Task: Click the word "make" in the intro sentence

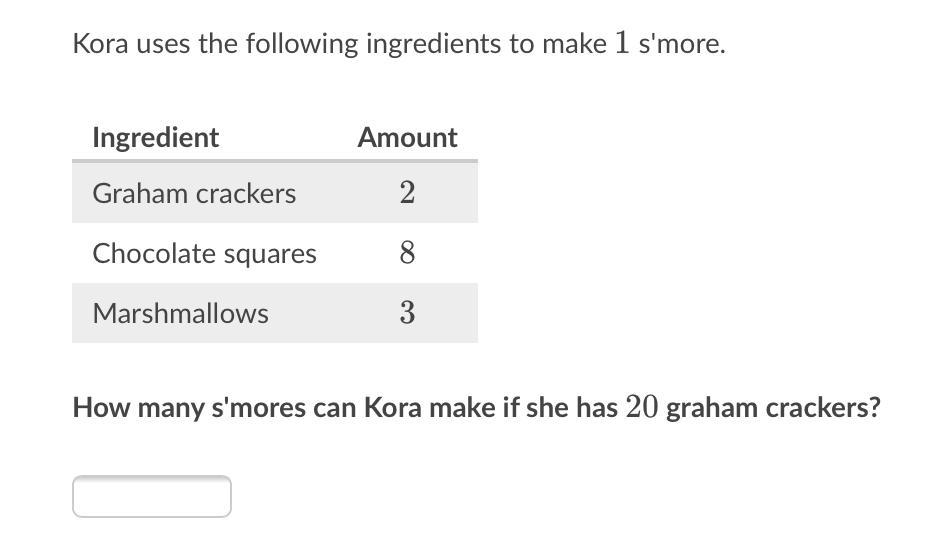Action: pyautogui.click(x=574, y=44)
